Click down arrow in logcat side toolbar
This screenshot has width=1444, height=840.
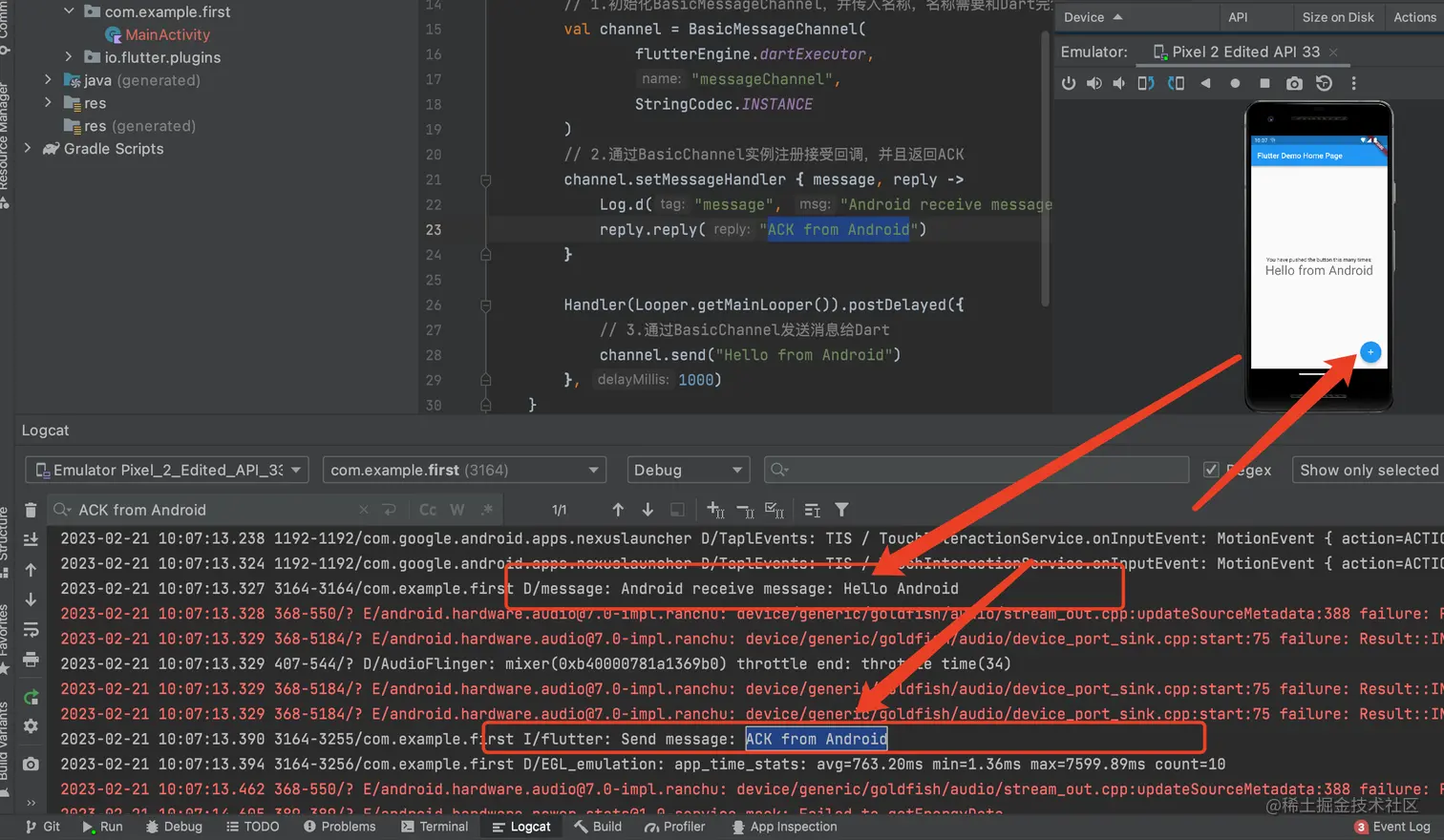point(31,599)
